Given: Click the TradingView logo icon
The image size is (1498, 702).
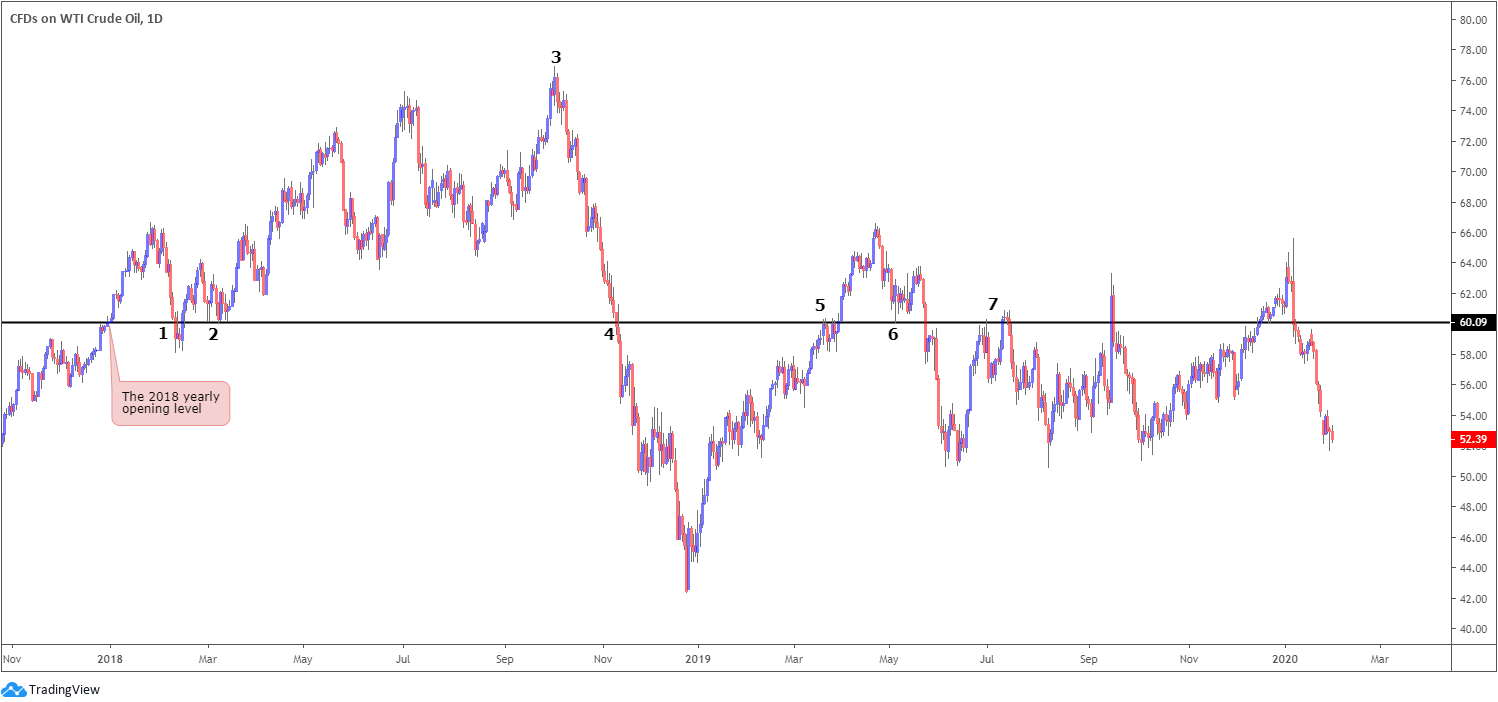Looking at the screenshot, I should (14, 689).
